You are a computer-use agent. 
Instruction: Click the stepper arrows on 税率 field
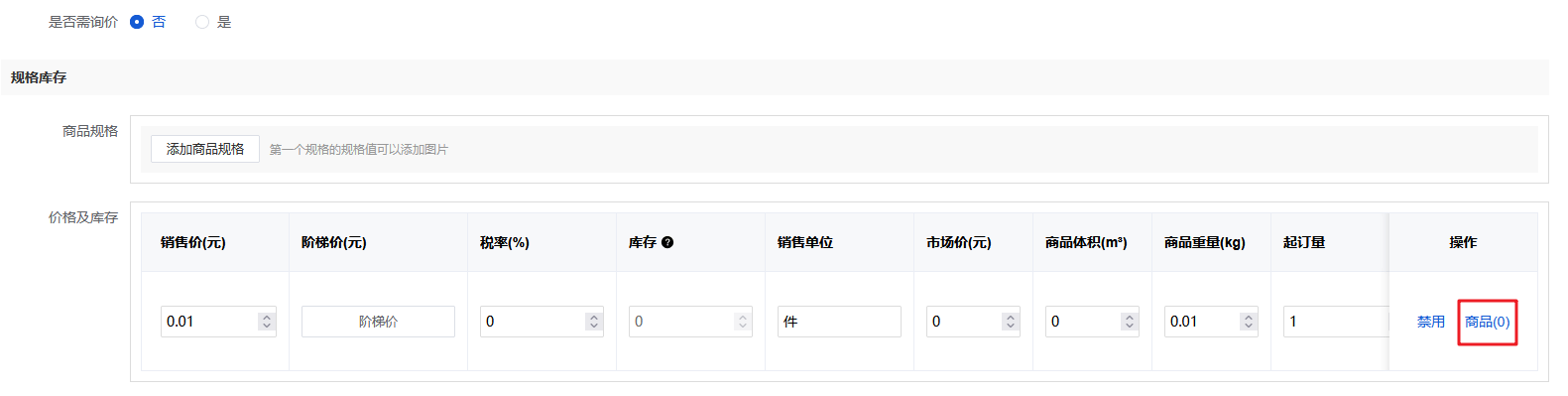(594, 322)
